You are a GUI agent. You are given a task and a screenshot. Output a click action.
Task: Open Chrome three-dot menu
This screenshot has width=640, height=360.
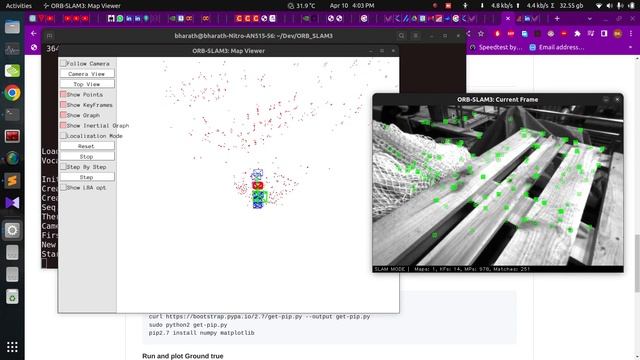pyautogui.click(x=631, y=34)
